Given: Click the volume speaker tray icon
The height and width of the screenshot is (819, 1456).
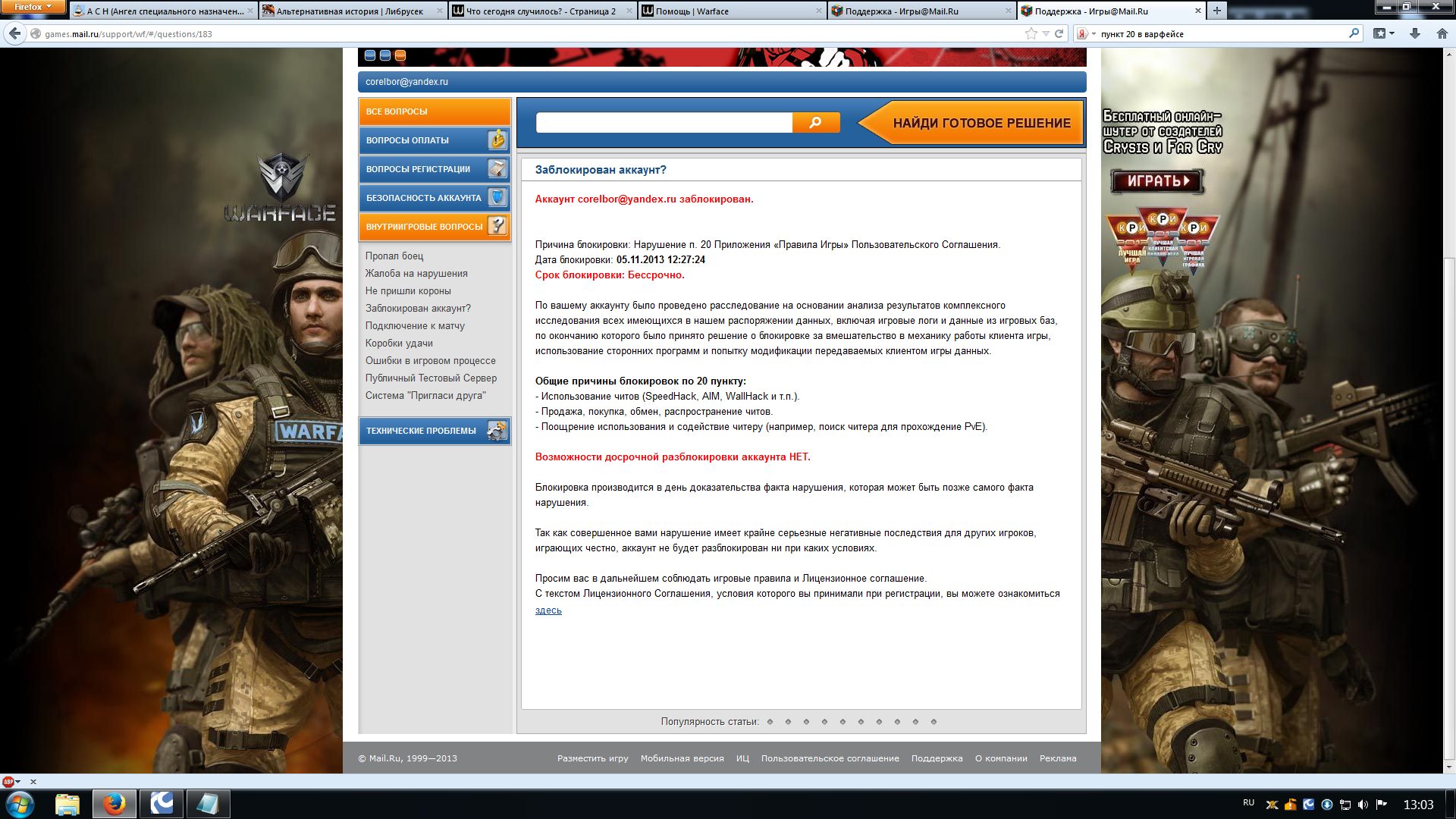Looking at the screenshot, I should [1363, 805].
